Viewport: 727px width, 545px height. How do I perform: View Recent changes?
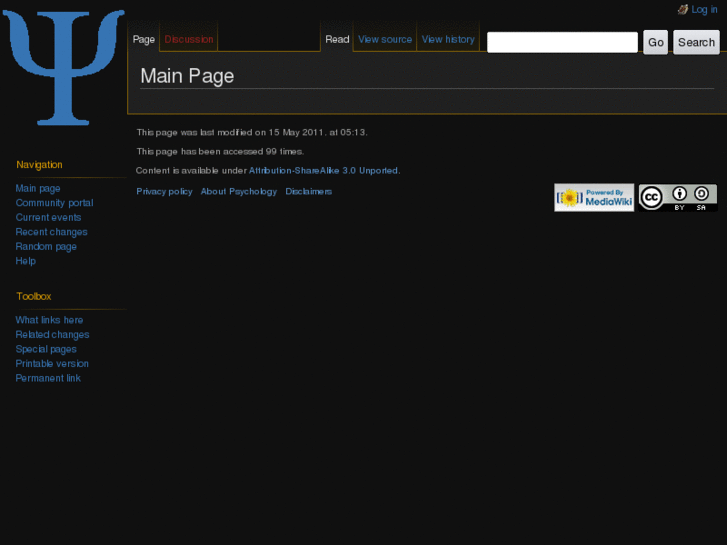pos(51,232)
